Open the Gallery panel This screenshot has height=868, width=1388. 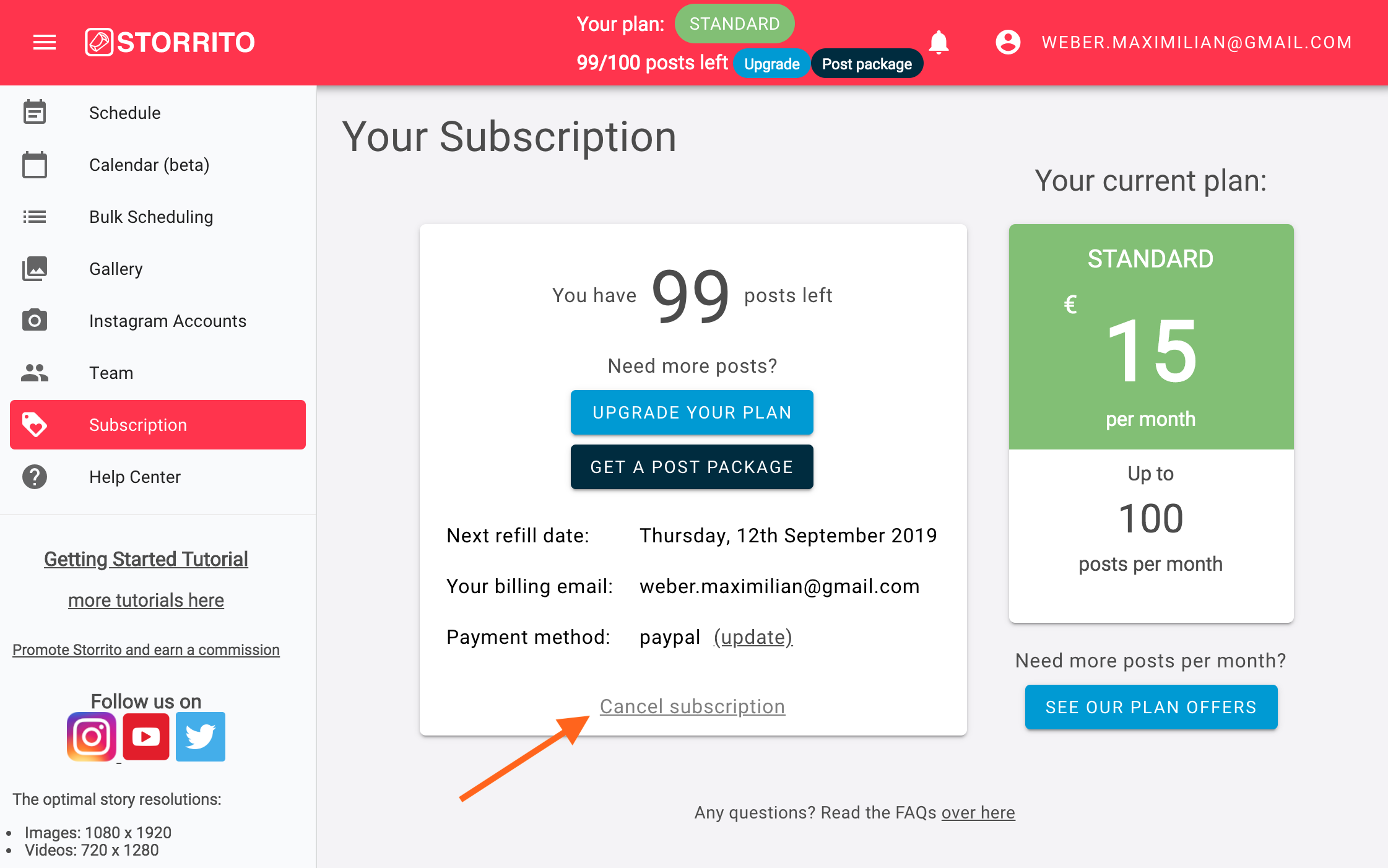[115, 268]
